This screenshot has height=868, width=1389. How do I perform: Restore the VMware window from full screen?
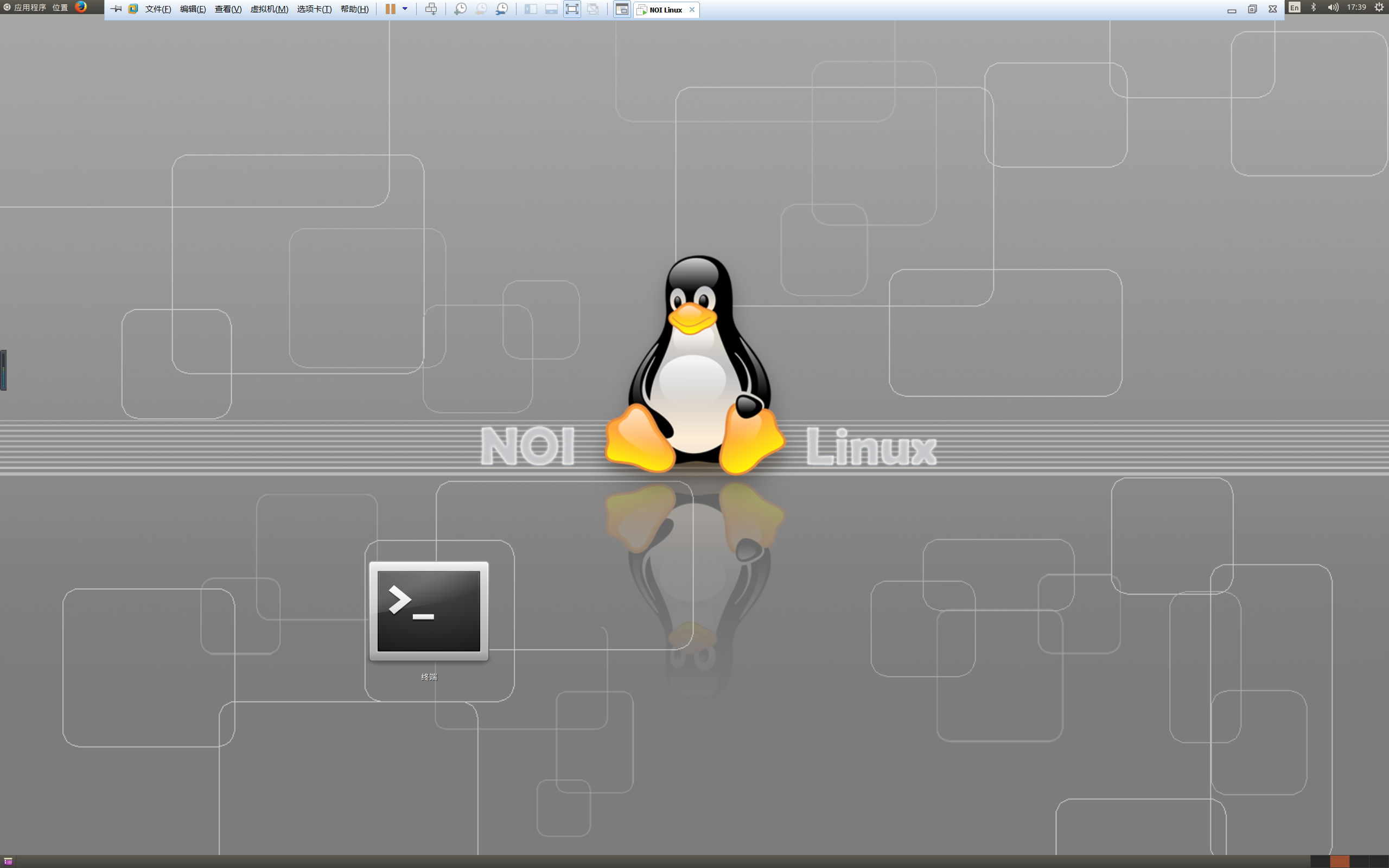pyautogui.click(x=1252, y=10)
